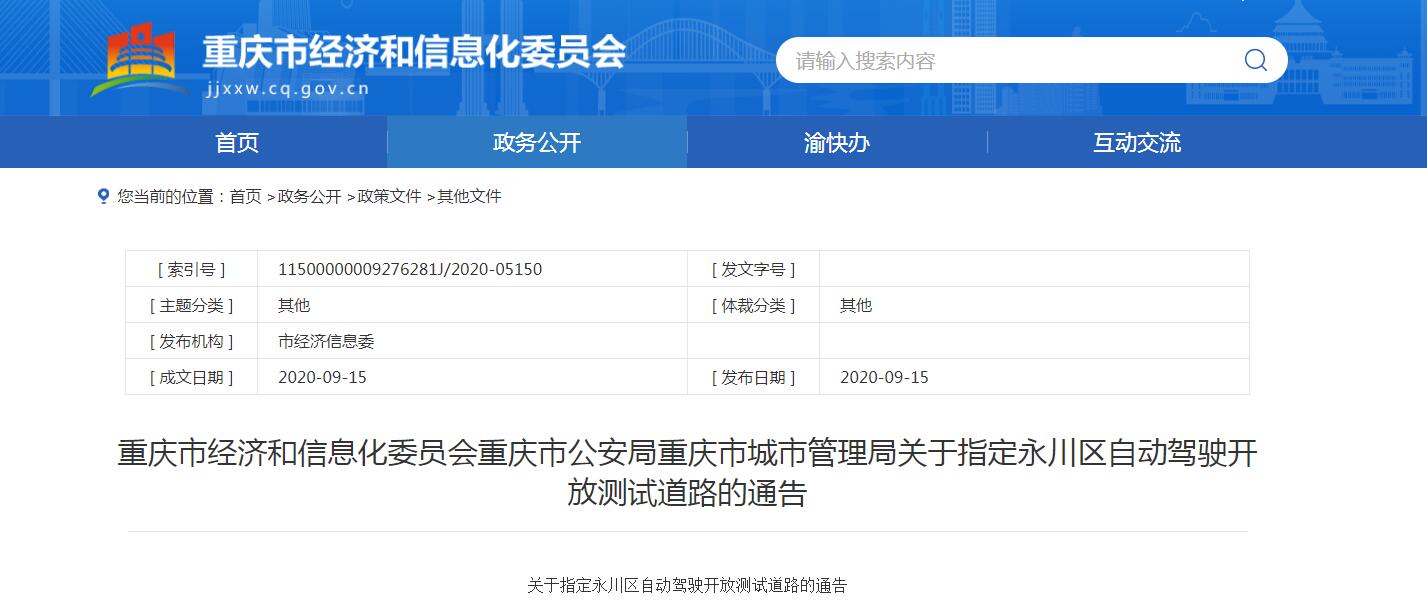Viewport: 1427px width, 615px height.
Task: Click the location pin icon before breadcrumb
Action: tap(103, 196)
